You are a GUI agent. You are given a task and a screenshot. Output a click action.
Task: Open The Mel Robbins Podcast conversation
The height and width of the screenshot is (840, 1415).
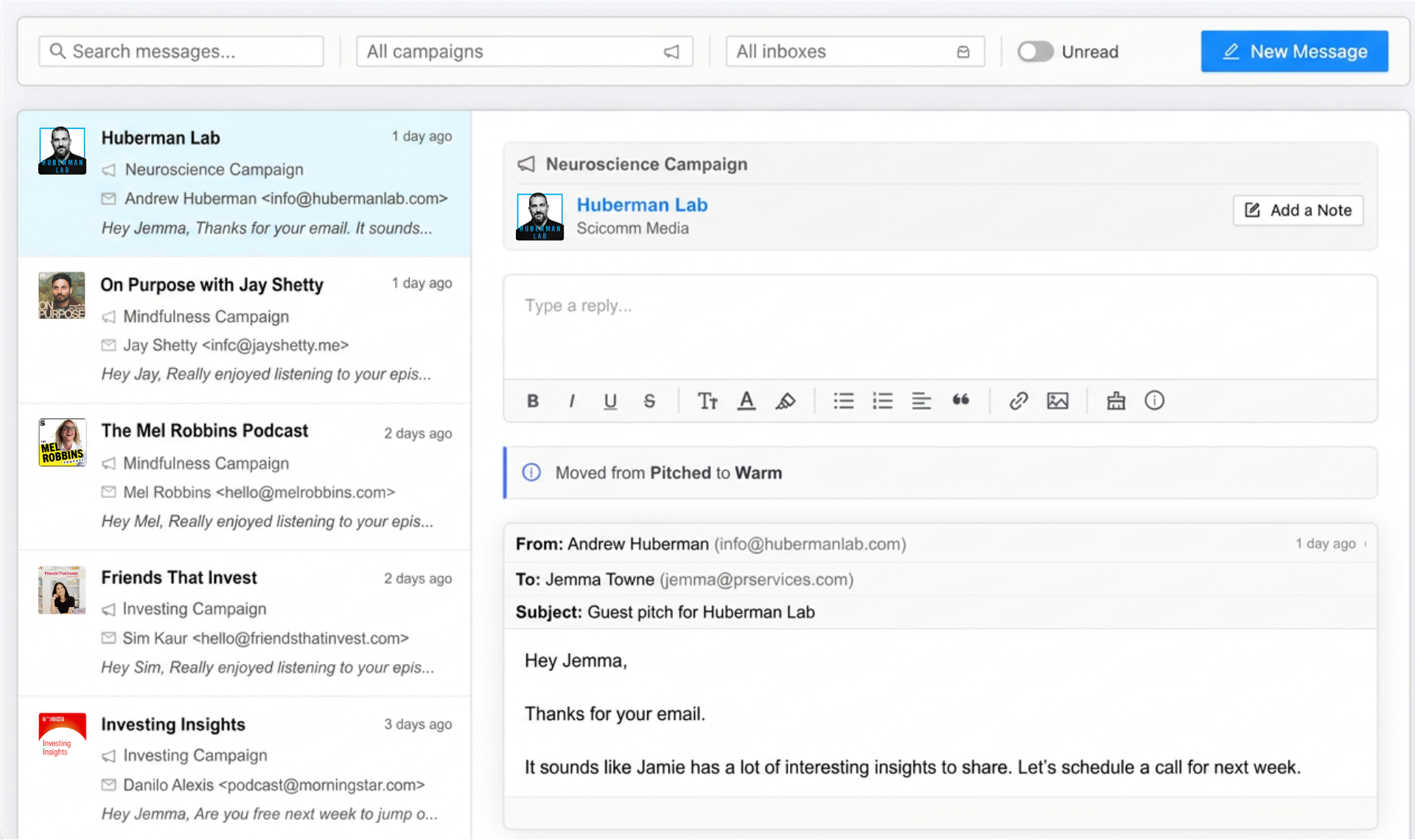pyautogui.click(x=245, y=477)
